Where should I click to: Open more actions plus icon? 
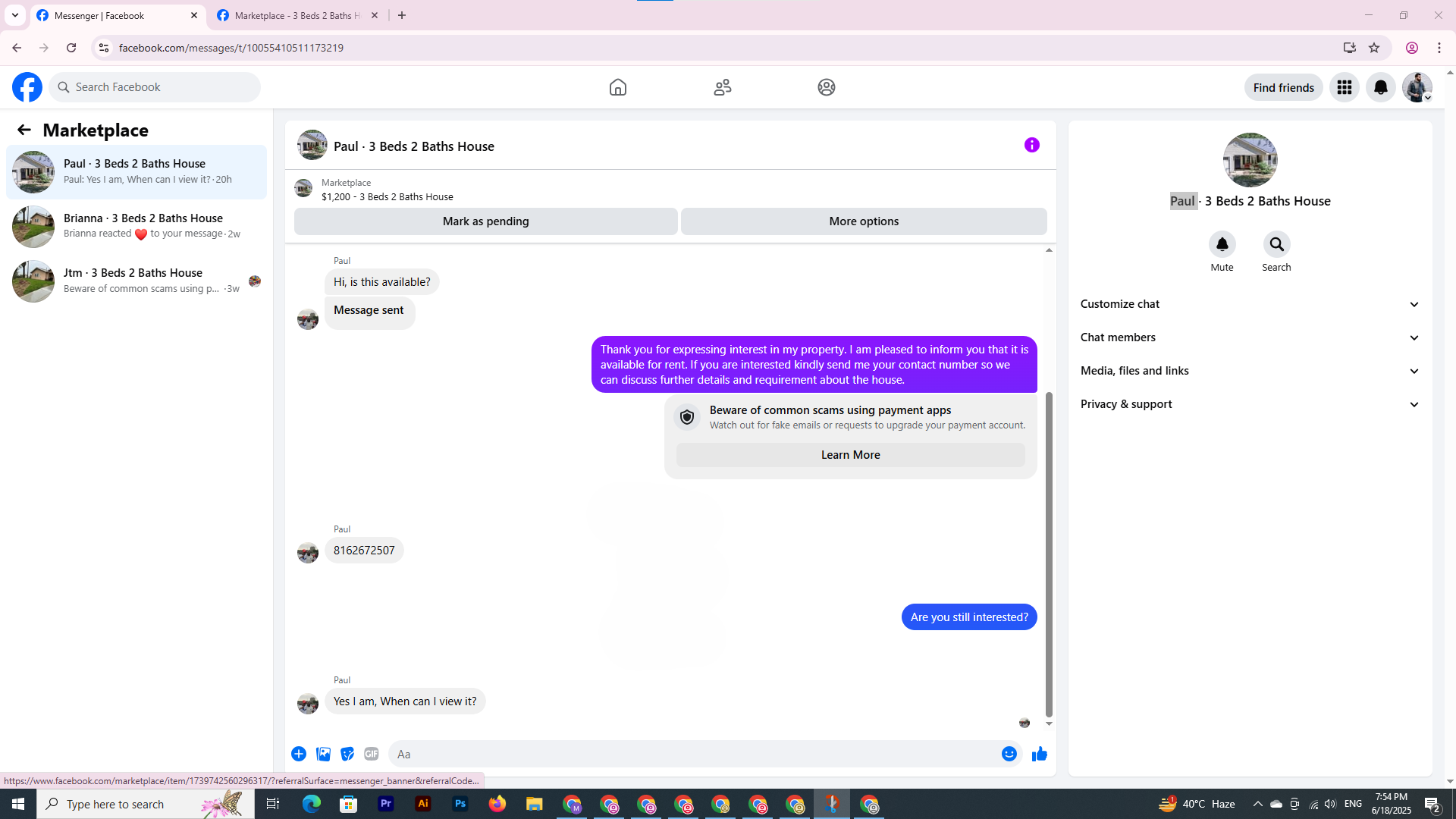click(299, 754)
